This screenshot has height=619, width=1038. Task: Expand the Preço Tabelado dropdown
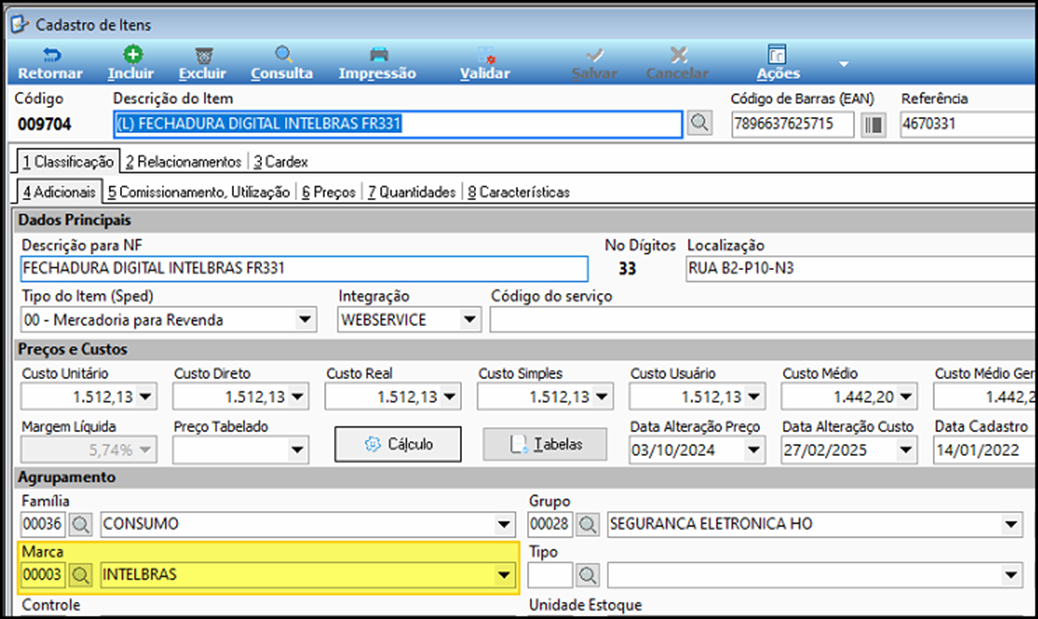coord(298,450)
